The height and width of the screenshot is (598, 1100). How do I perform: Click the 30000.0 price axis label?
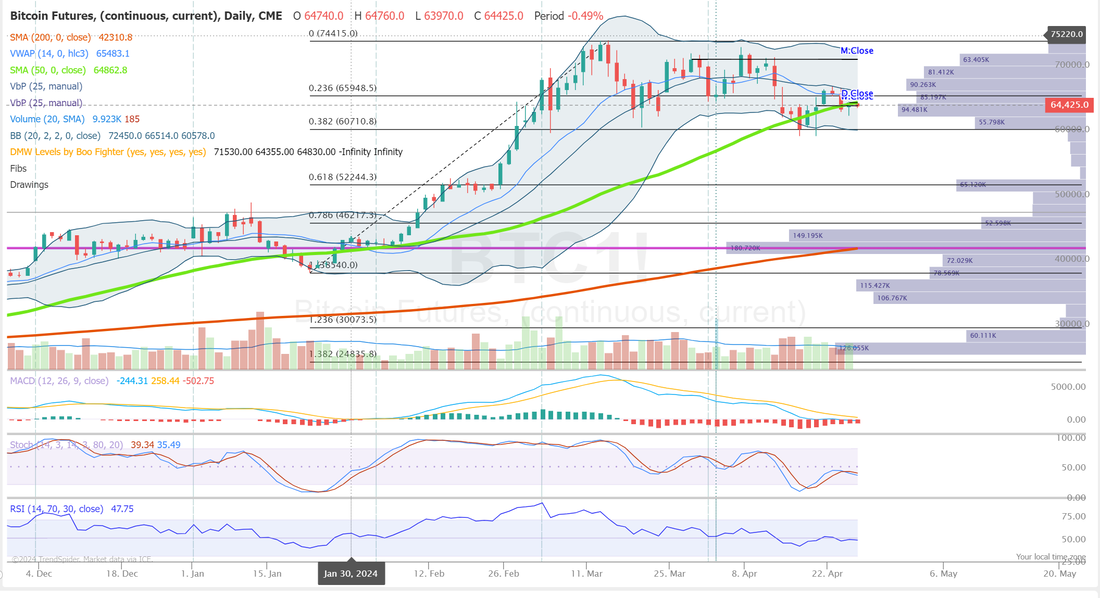click(1073, 324)
